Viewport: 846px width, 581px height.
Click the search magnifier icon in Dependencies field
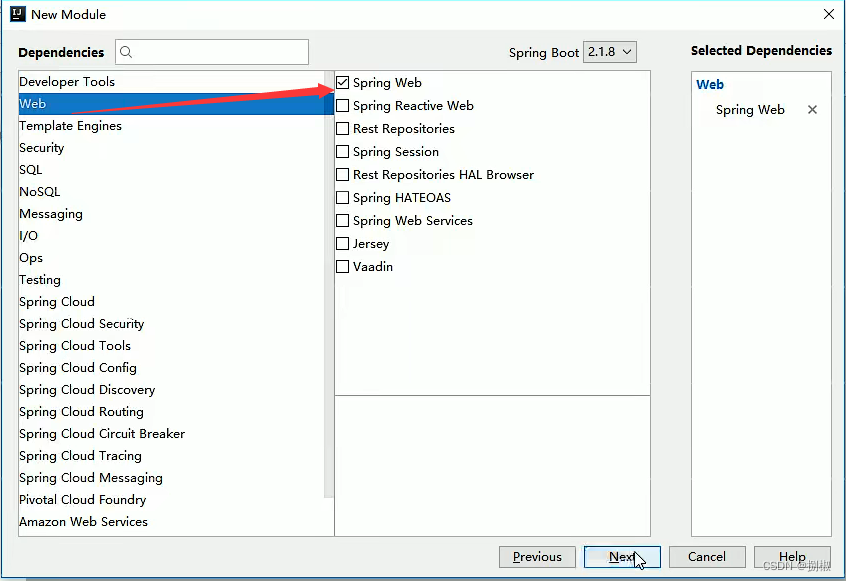pos(126,52)
